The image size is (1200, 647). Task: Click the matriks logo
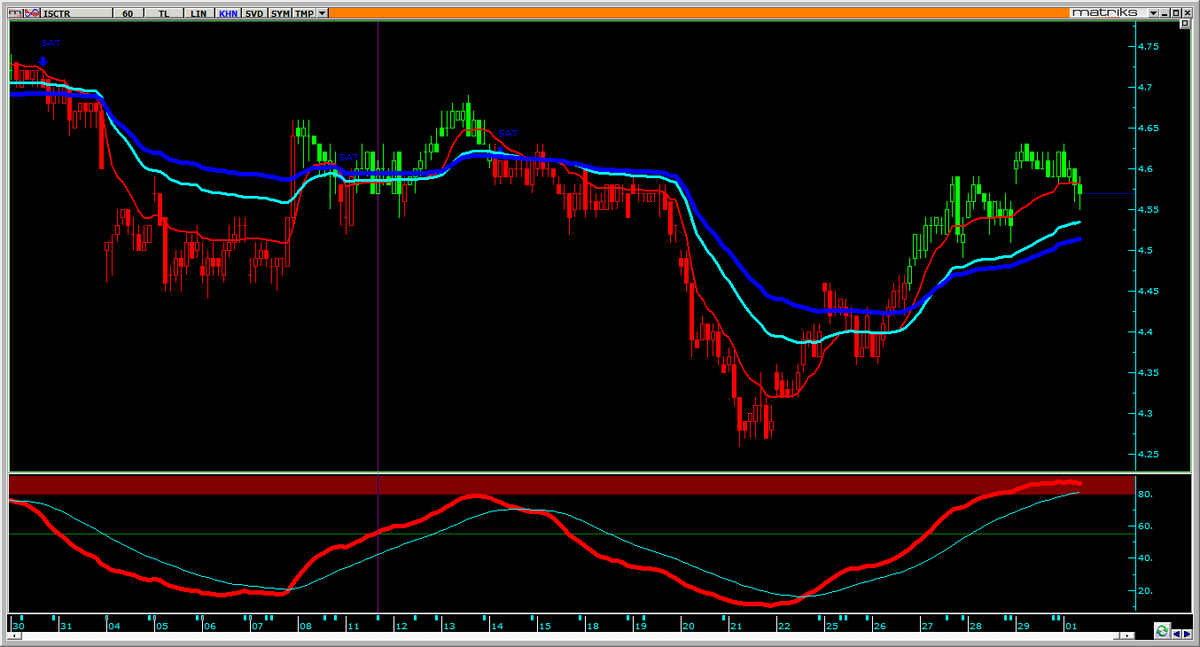[1105, 13]
